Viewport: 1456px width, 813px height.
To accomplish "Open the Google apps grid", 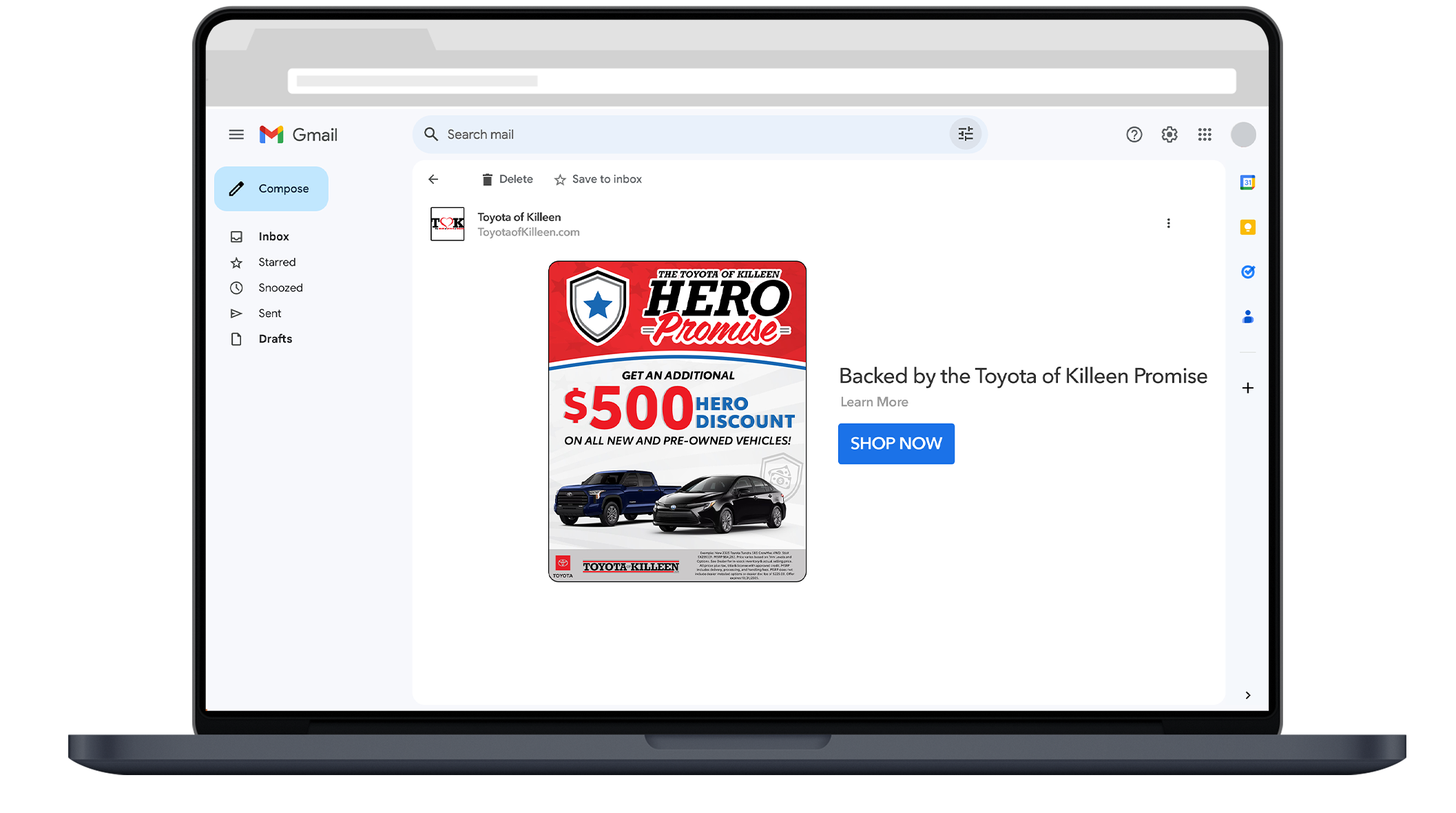I will click(x=1205, y=134).
